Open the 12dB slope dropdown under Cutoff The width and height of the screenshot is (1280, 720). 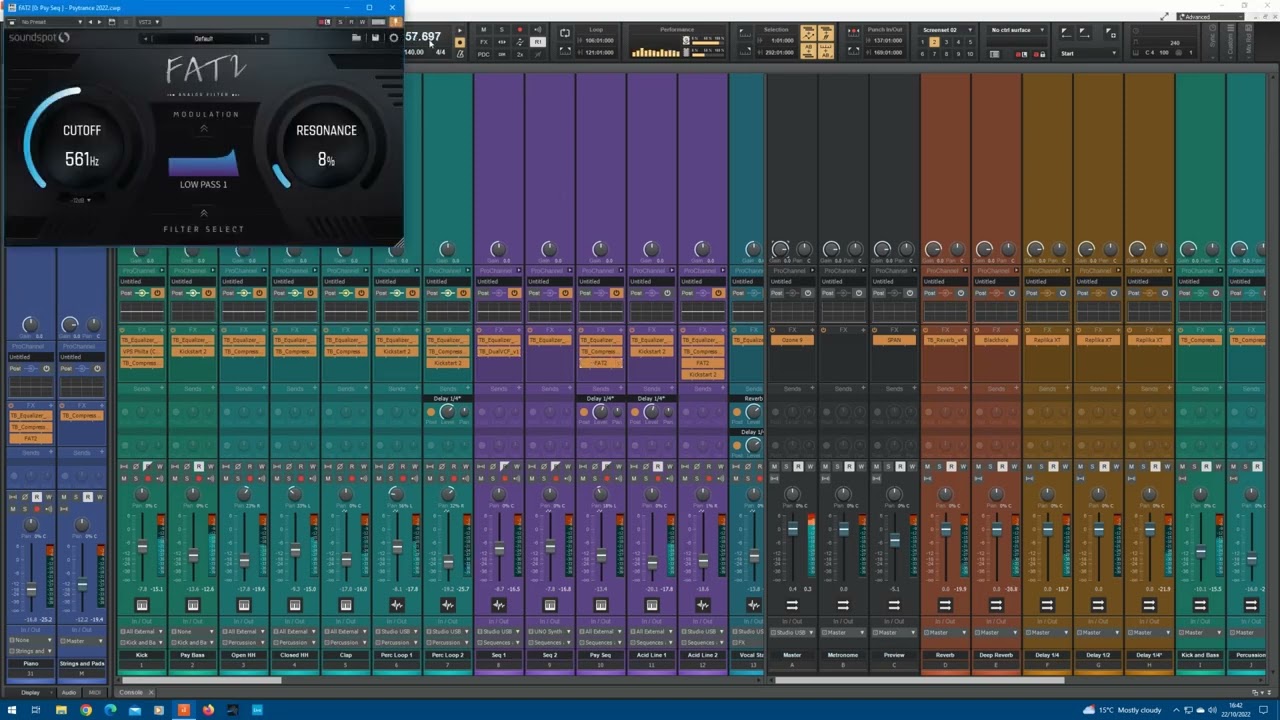pos(82,200)
